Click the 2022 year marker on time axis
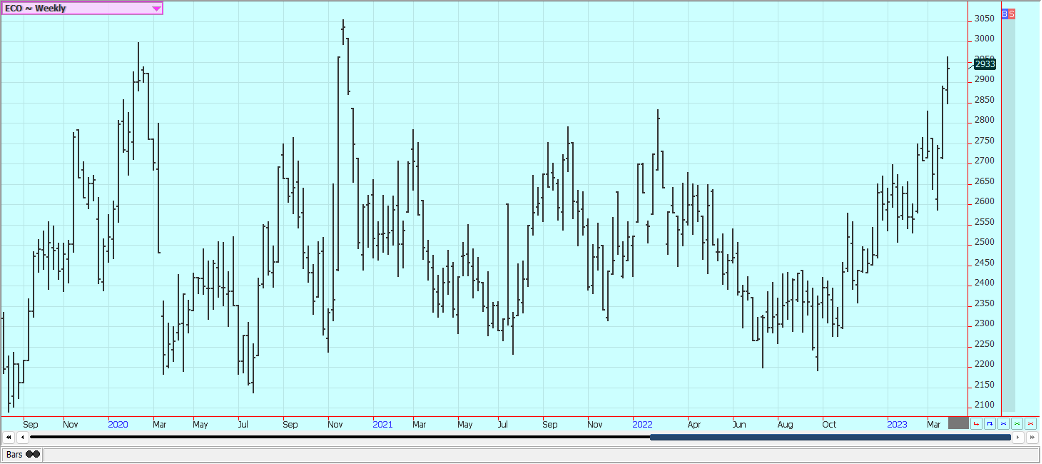This screenshot has height=464, width=1042. 643,424
